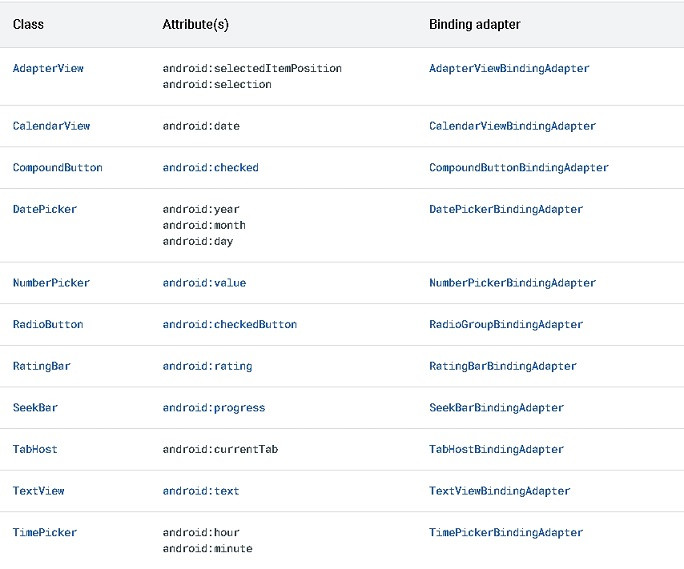Follow the DatePickerBindingAdapter link
684x569 pixels.
click(x=505, y=210)
